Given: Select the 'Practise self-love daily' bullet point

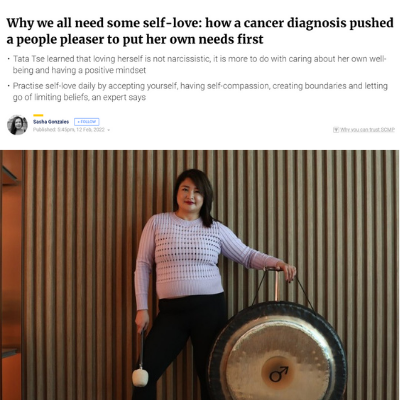Looking at the screenshot, I should click(199, 91).
